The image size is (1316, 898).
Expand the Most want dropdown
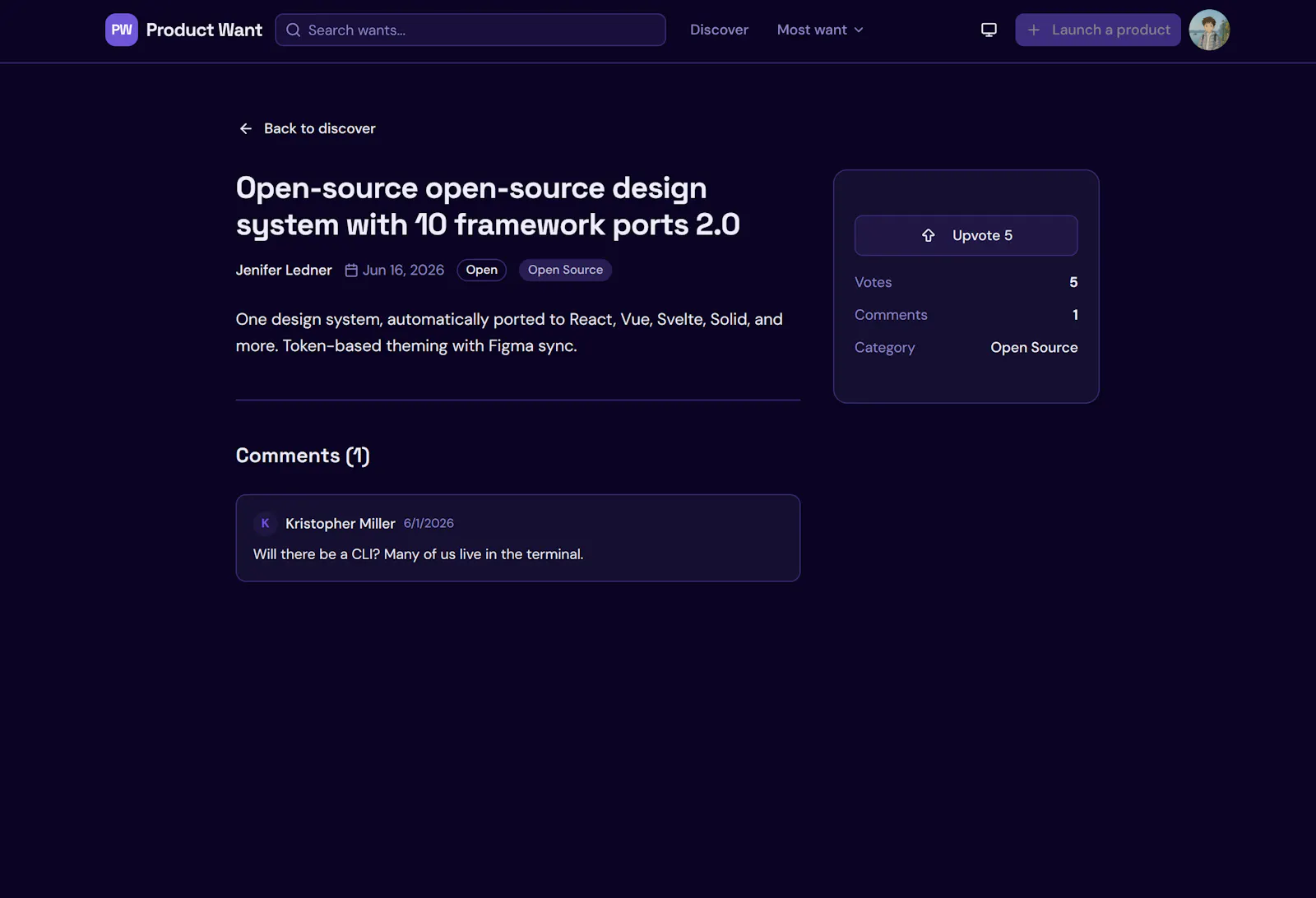click(x=820, y=30)
